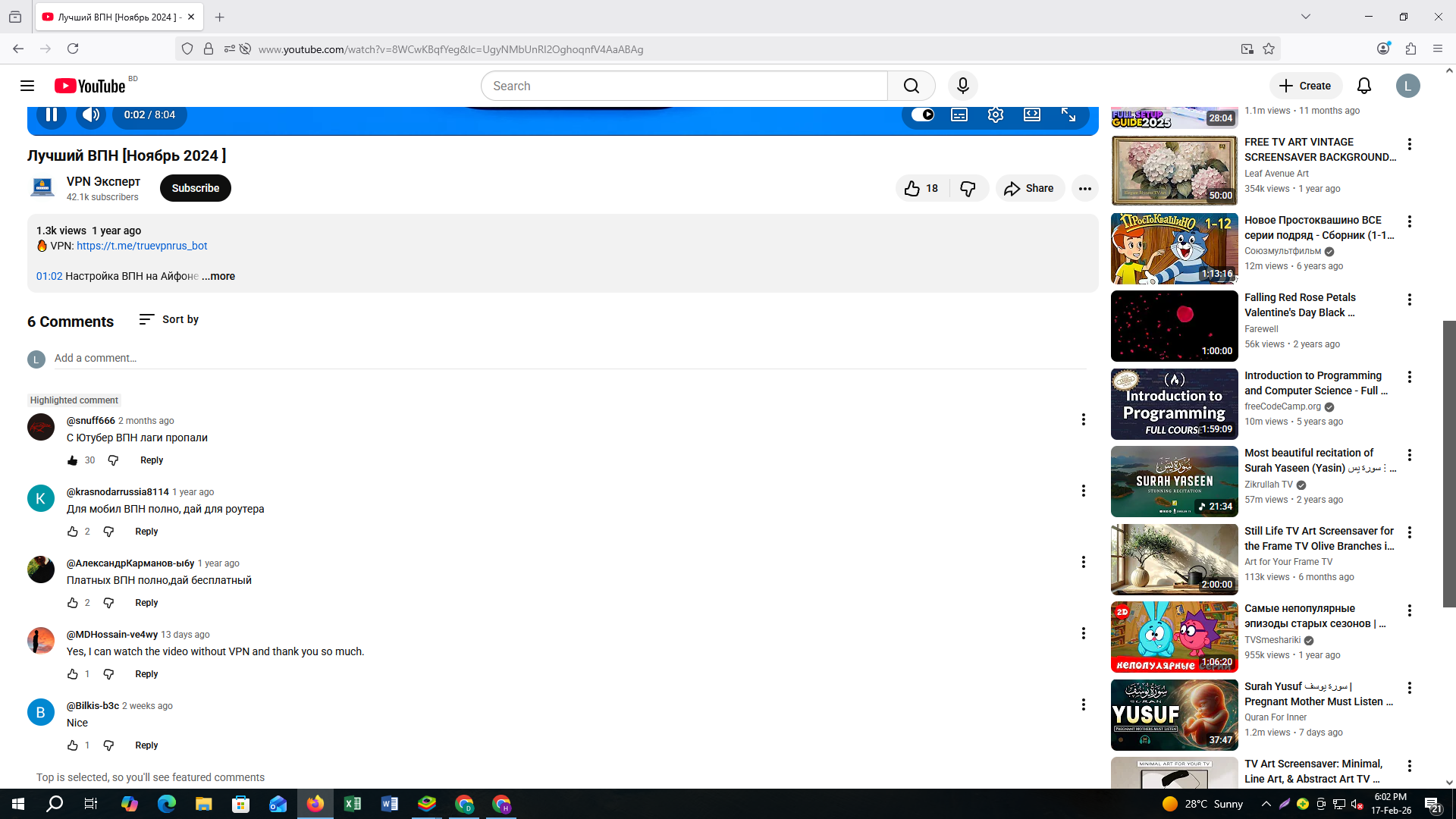Search with voice microphone icon
The height and width of the screenshot is (819, 1456).
click(962, 86)
